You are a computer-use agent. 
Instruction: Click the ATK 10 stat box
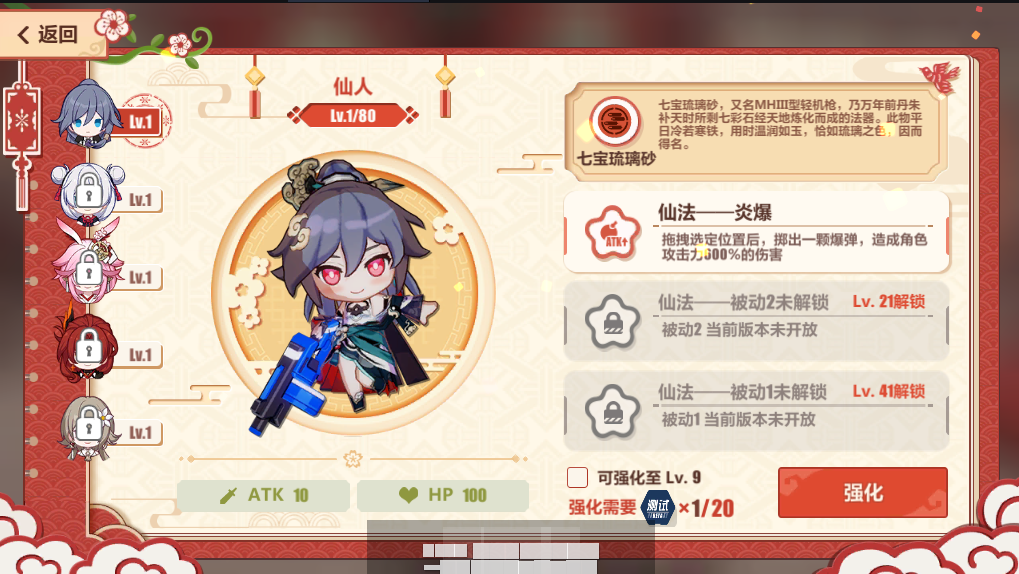pyautogui.click(x=263, y=495)
